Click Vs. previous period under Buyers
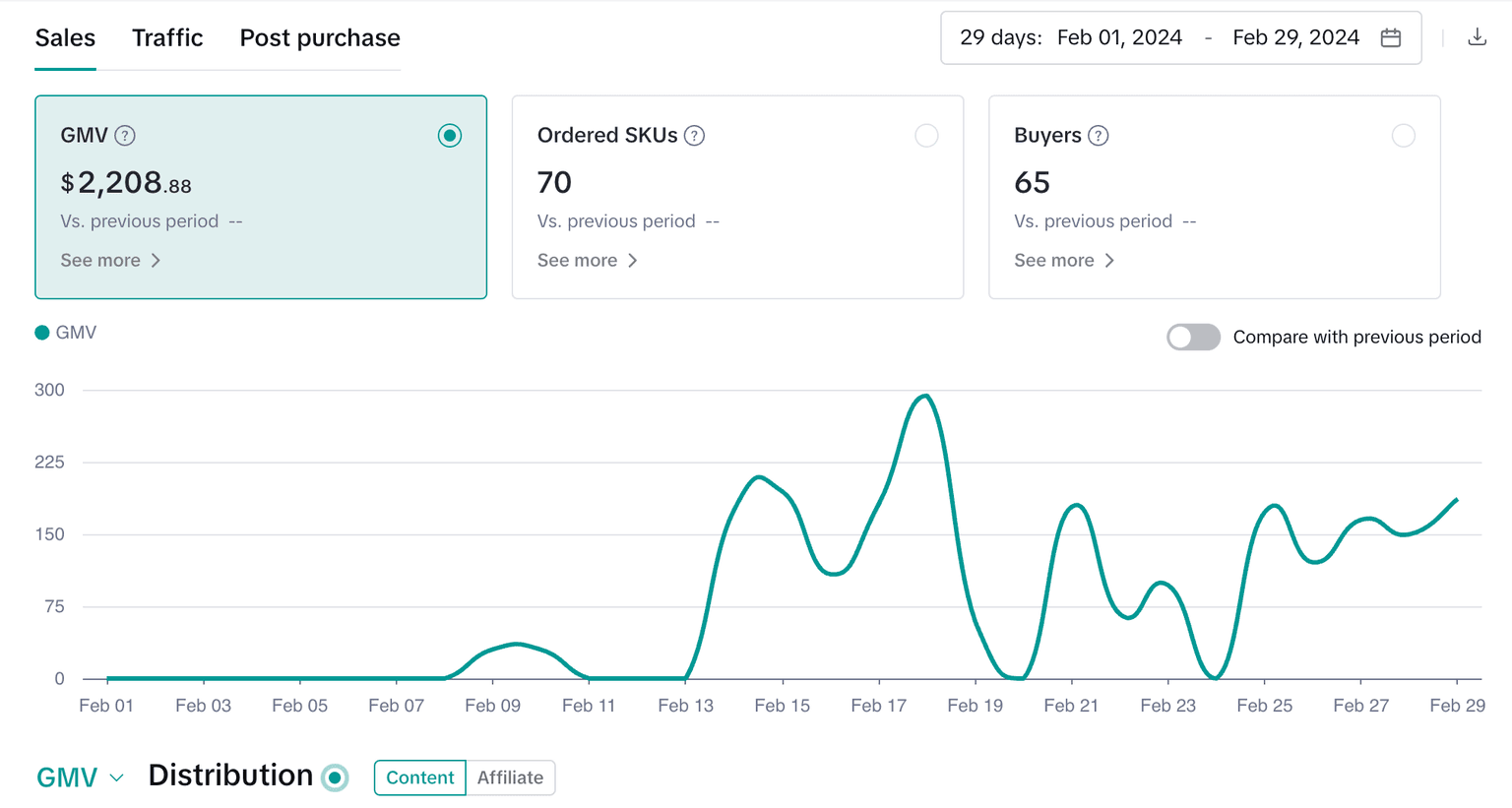The image size is (1512, 808). 1093,221
